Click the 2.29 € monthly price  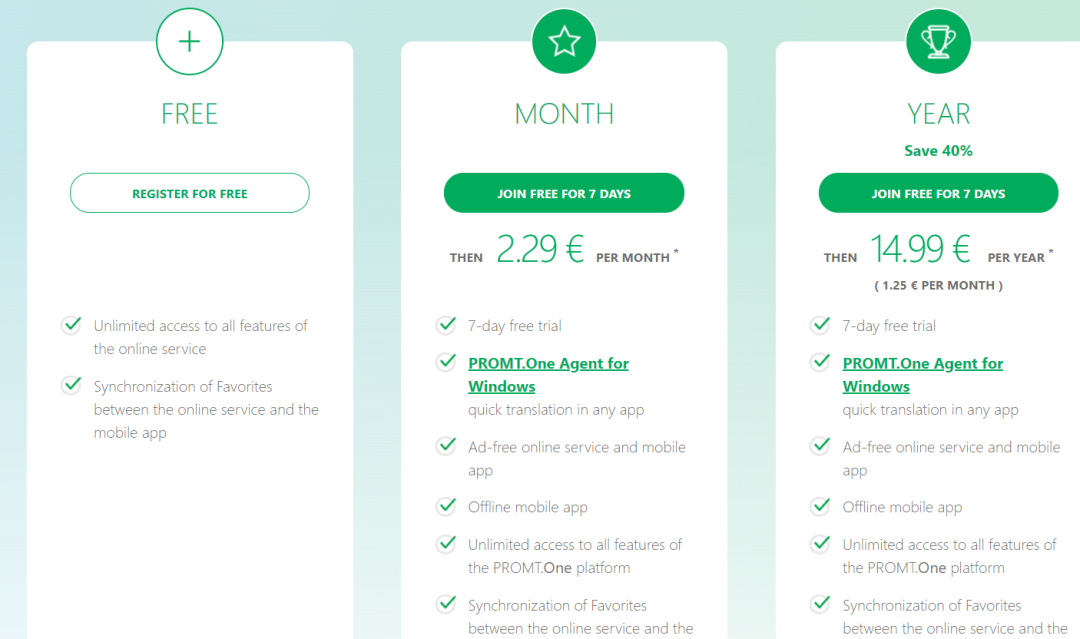540,249
